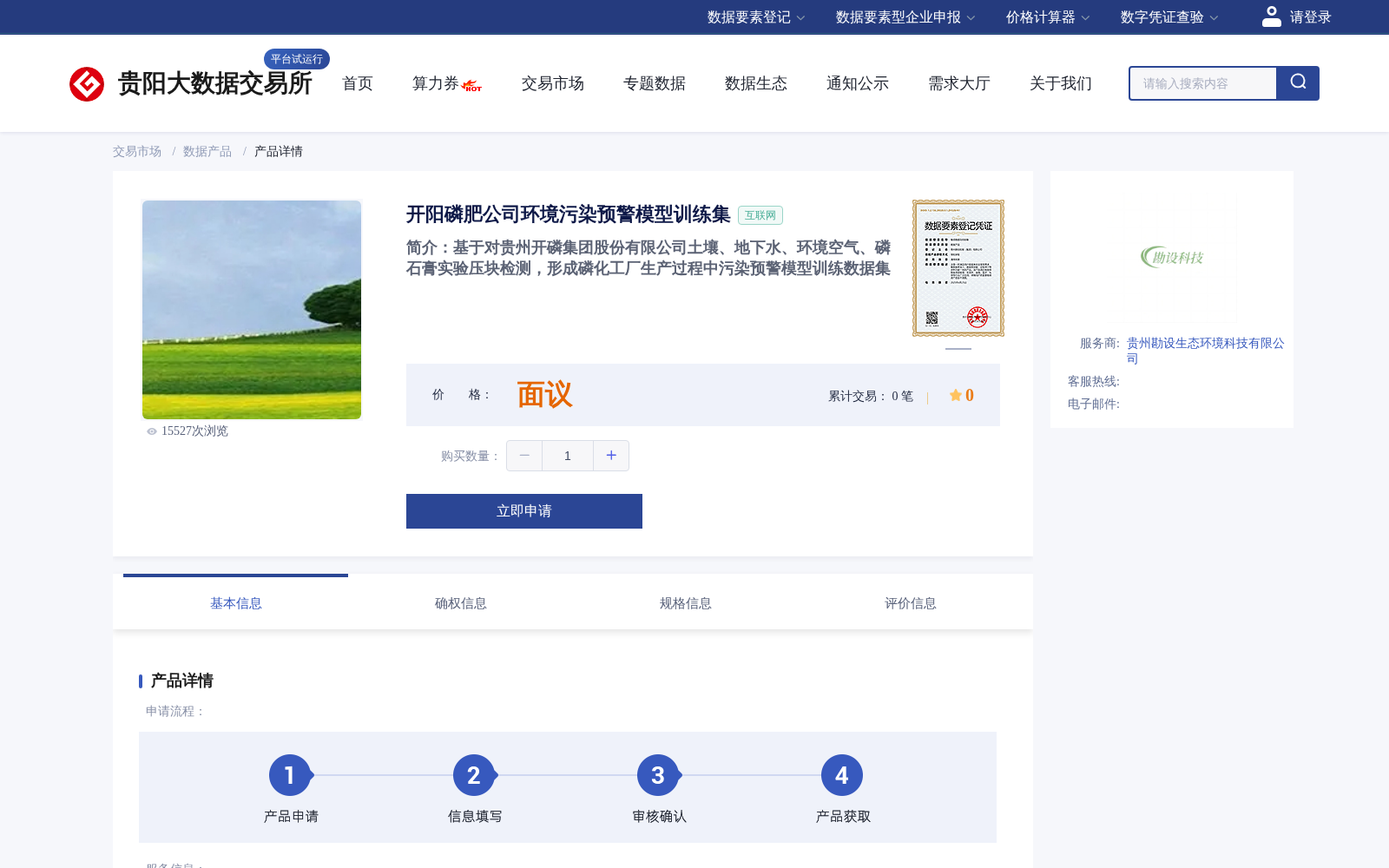1389x868 pixels.
Task: Click the user avatar login icon
Action: [1272, 16]
